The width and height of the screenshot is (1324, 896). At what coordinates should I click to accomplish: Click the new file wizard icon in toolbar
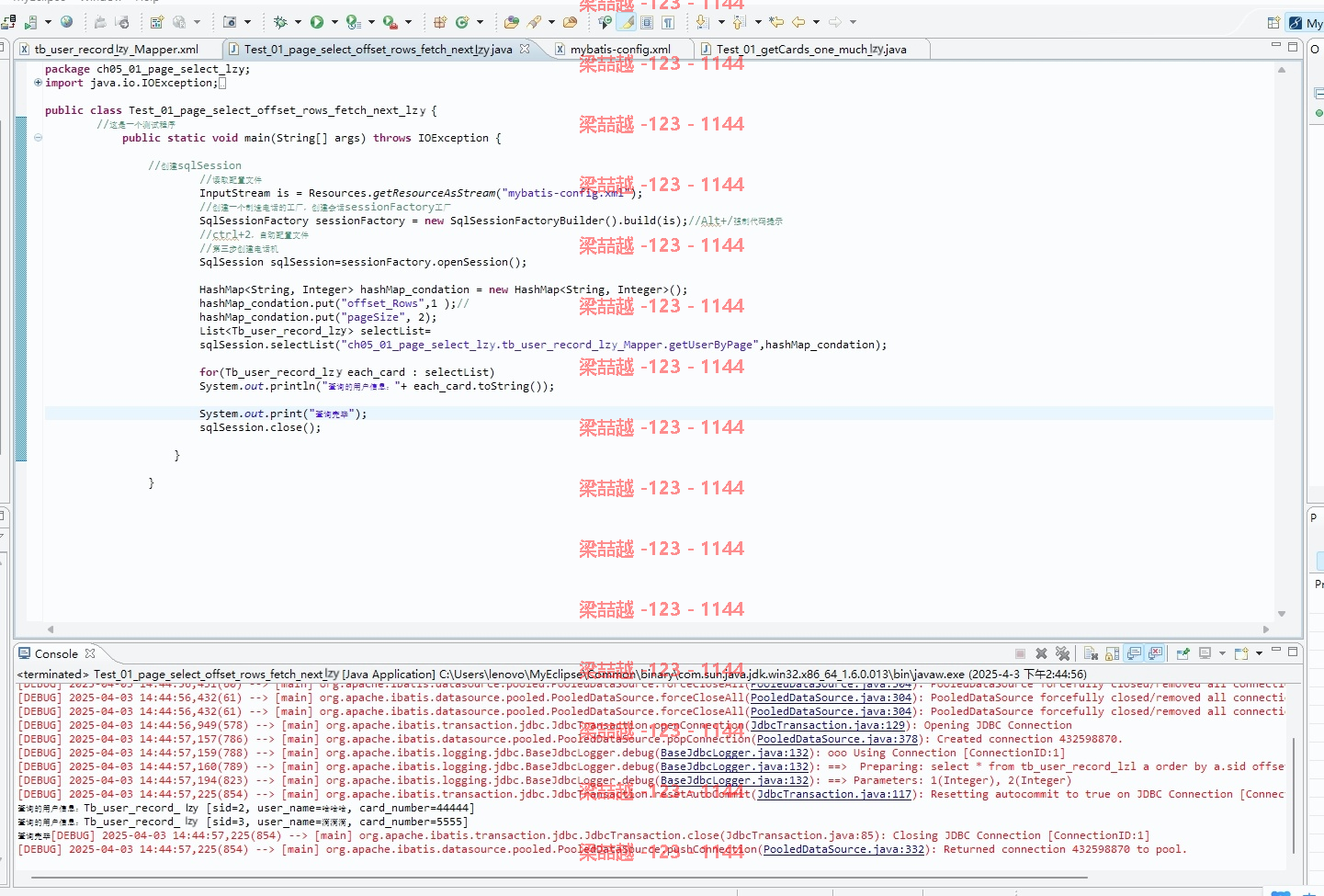tap(156, 21)
